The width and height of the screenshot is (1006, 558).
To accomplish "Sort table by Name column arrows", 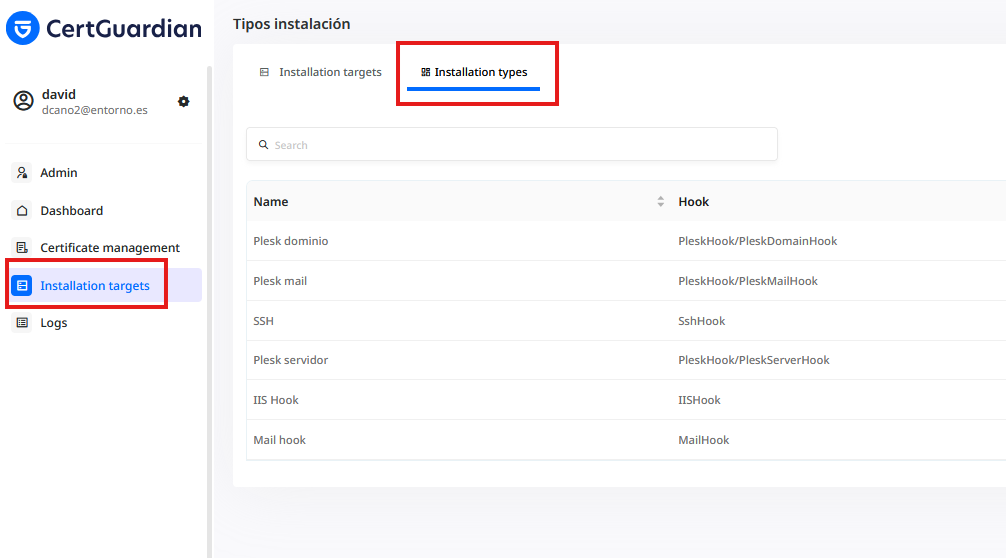I will click(x=660, y=201).
